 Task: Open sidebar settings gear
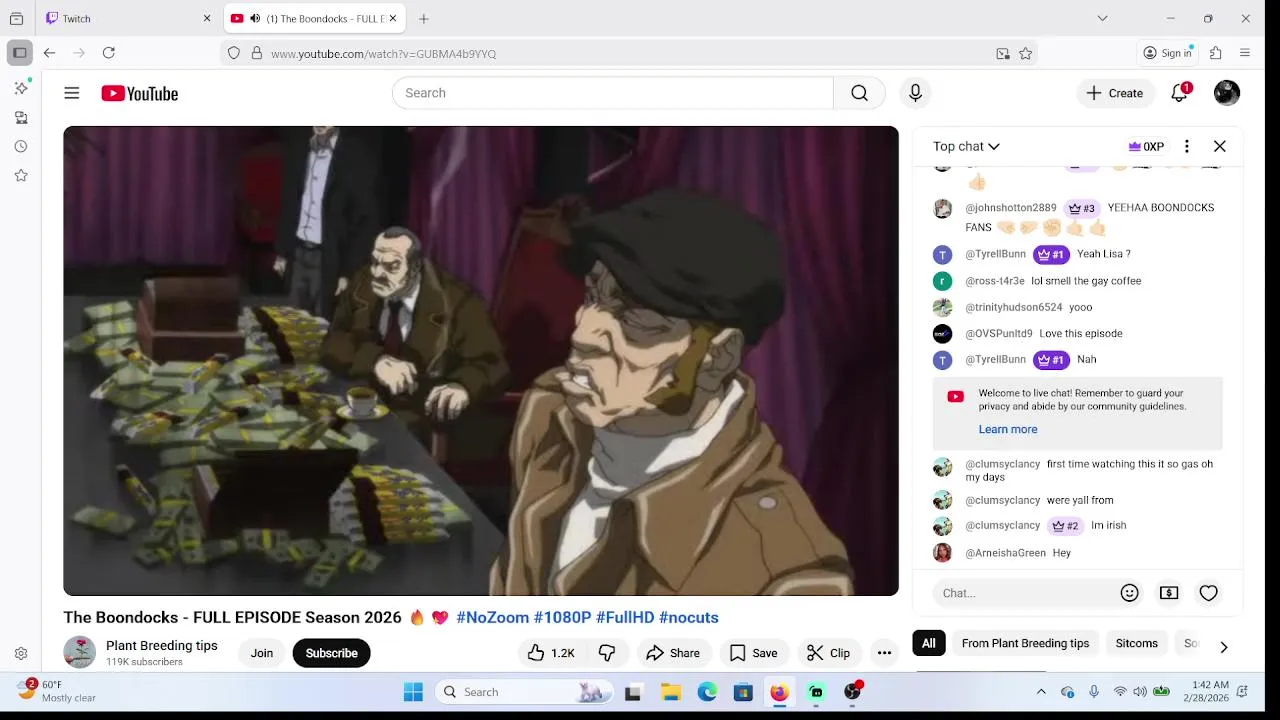coord(21,654)
